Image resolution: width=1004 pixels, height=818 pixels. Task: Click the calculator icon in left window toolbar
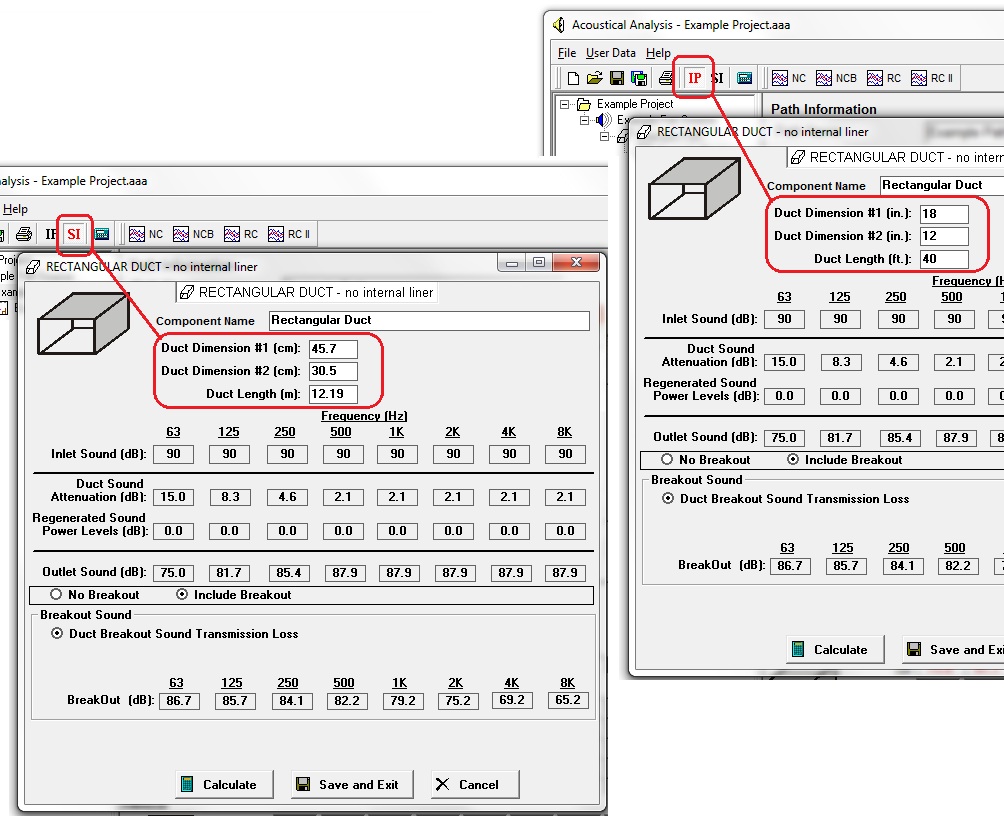tap(101, 234)
